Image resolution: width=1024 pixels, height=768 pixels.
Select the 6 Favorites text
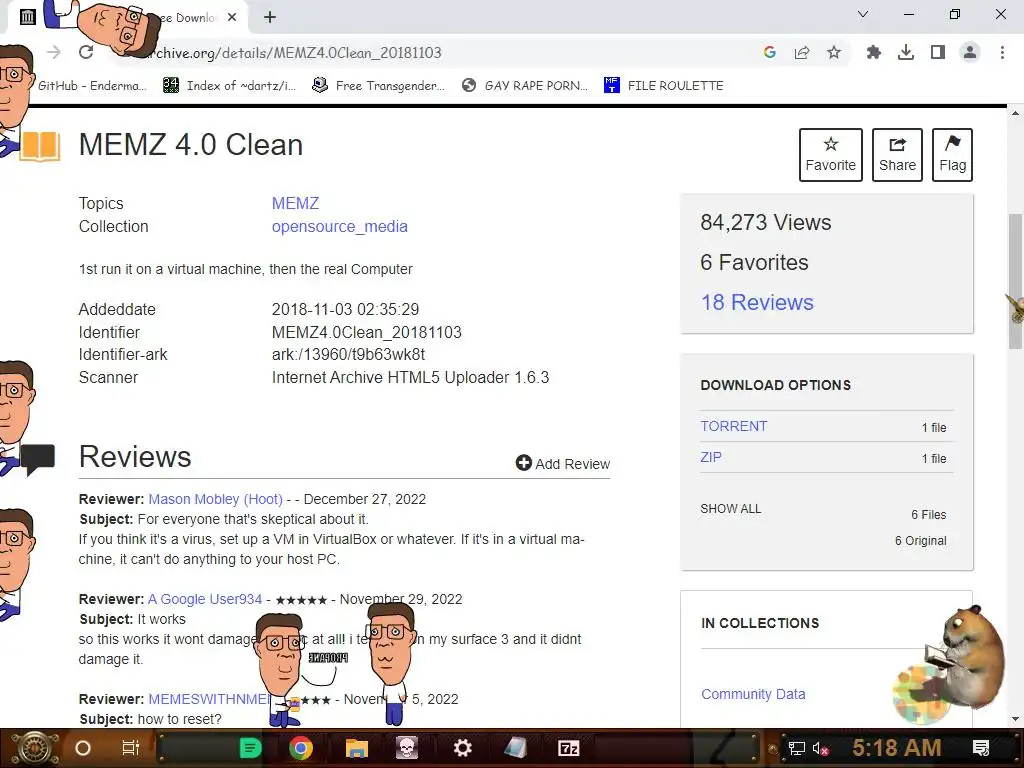754,262
